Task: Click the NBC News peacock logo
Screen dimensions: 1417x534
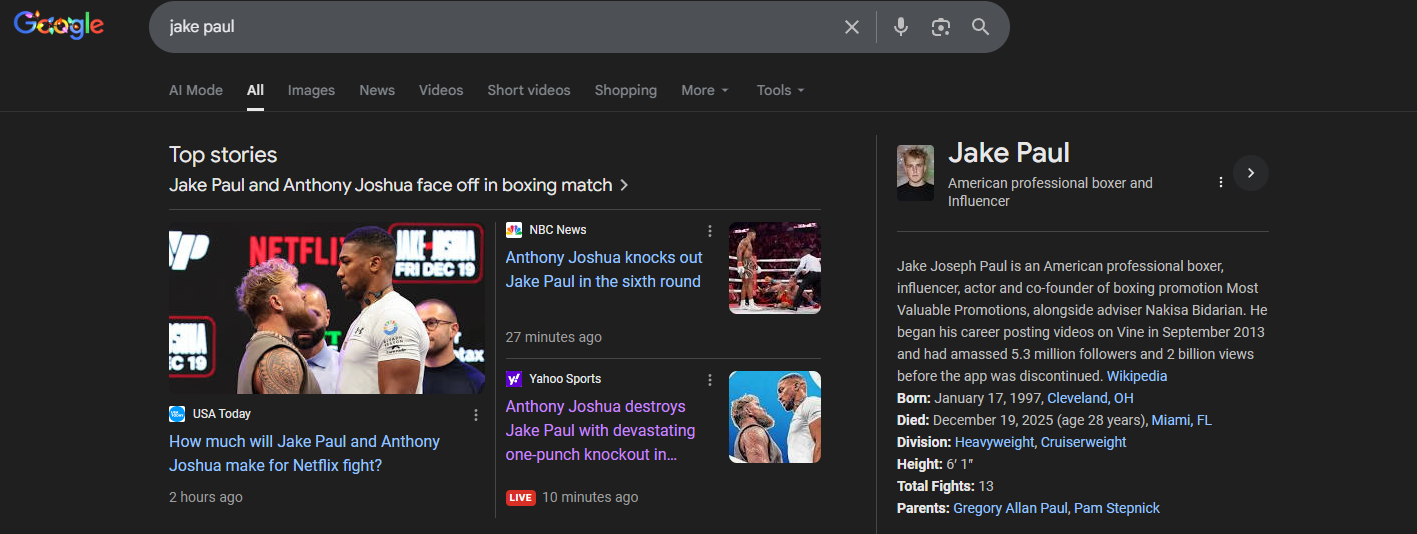Action: pyautogui.click(x=514, y=230)
